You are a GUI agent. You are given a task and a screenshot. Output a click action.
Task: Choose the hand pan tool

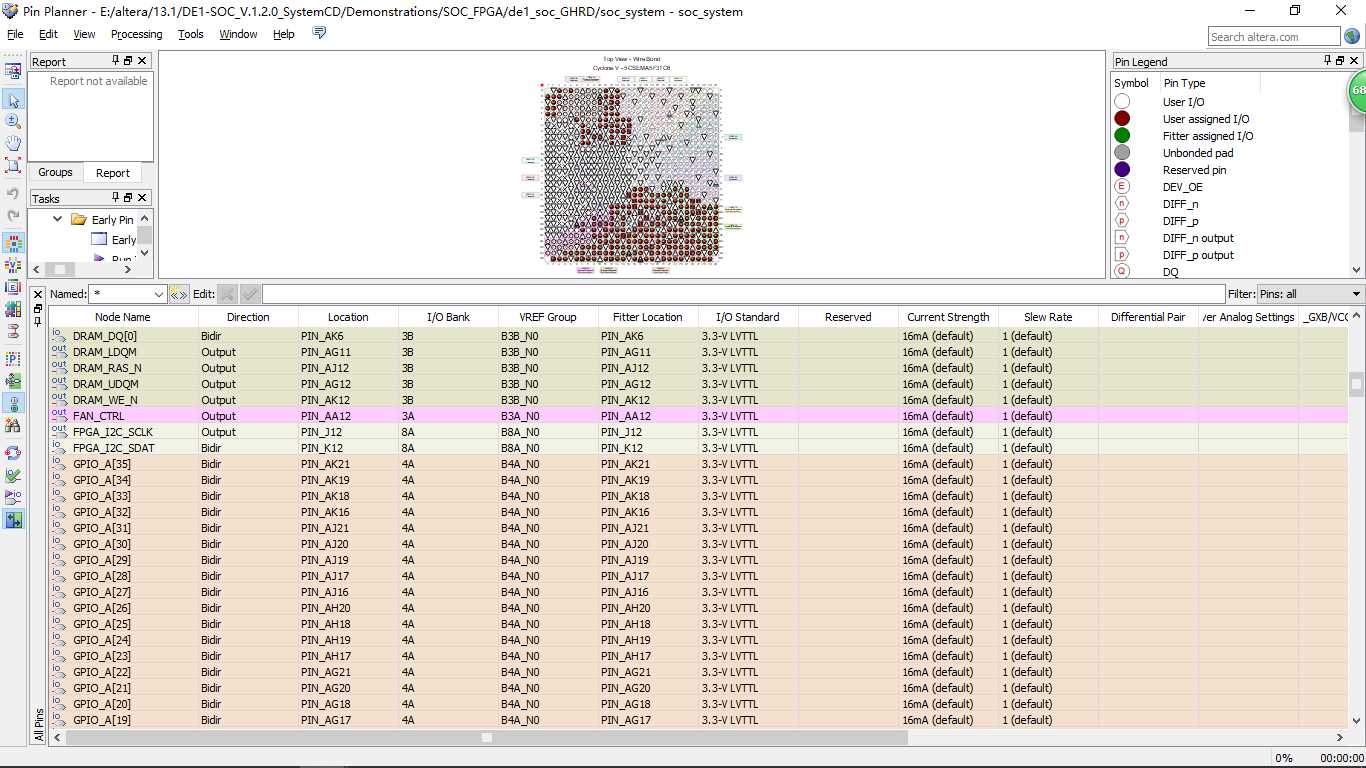tap(13, 143)
